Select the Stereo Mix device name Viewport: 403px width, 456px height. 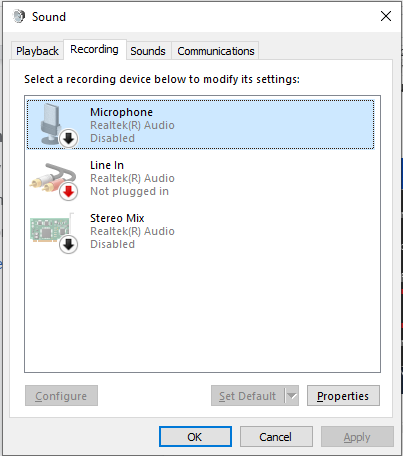point(117,218)
